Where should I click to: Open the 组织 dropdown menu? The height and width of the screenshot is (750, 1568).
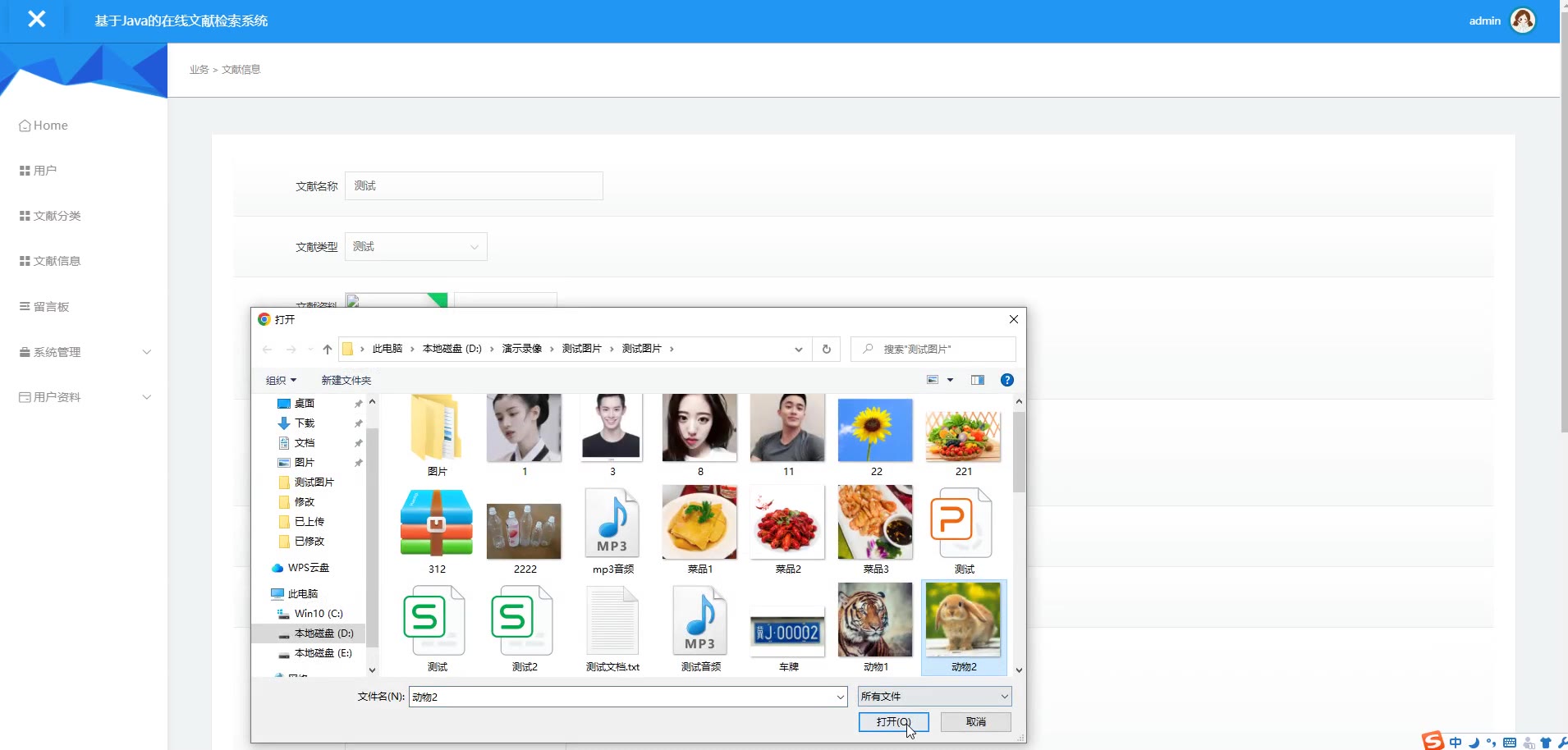click(x=281, y=381)
